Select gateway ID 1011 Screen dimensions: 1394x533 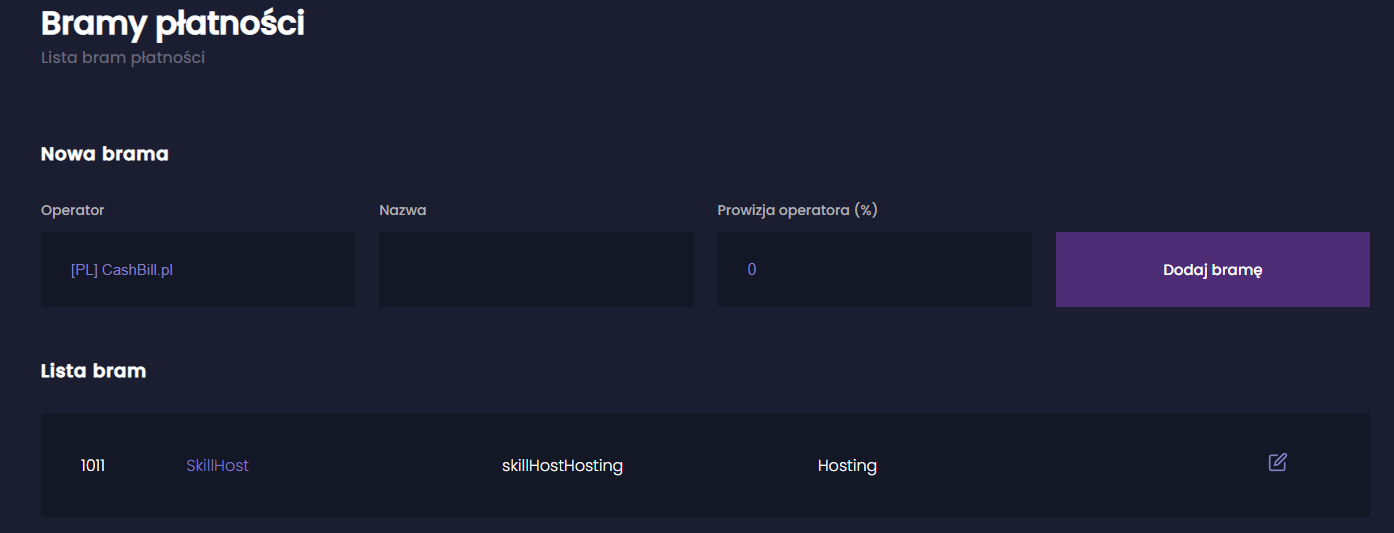pyautogui.click(x=93, y=466)
